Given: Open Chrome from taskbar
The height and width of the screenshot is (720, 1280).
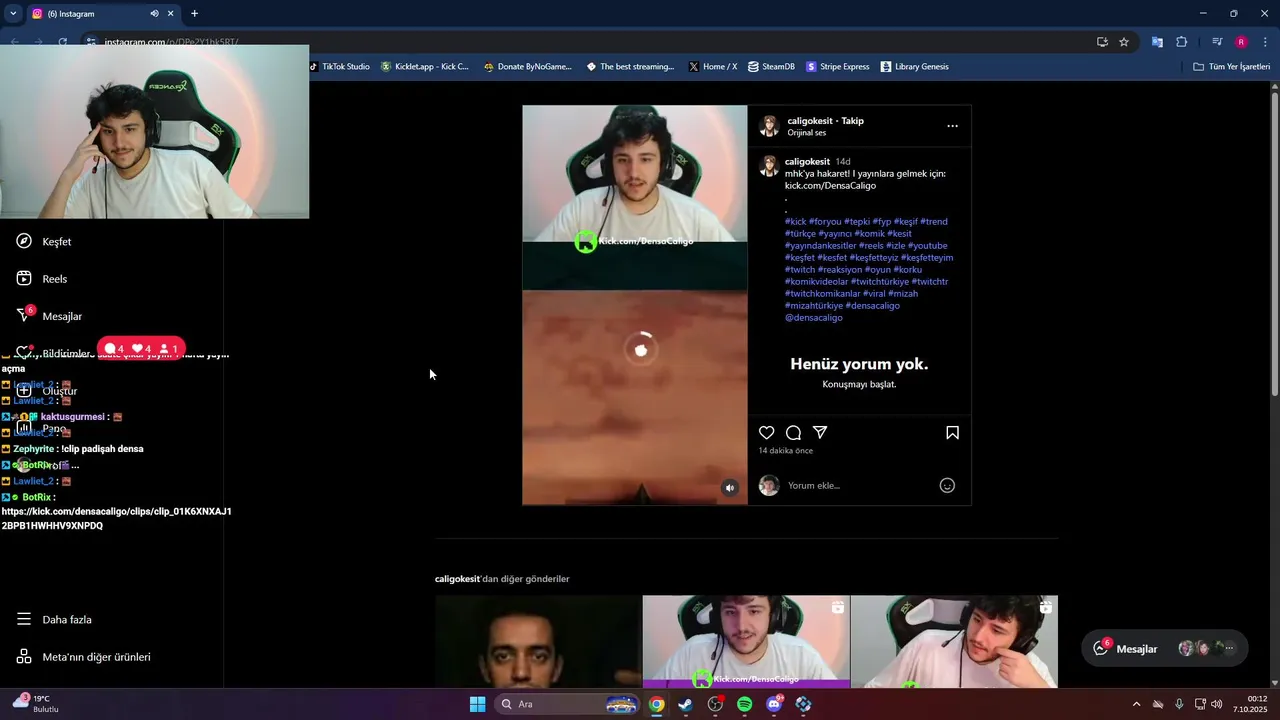Looking at the screenshot, I should click(x=656, y=704).
